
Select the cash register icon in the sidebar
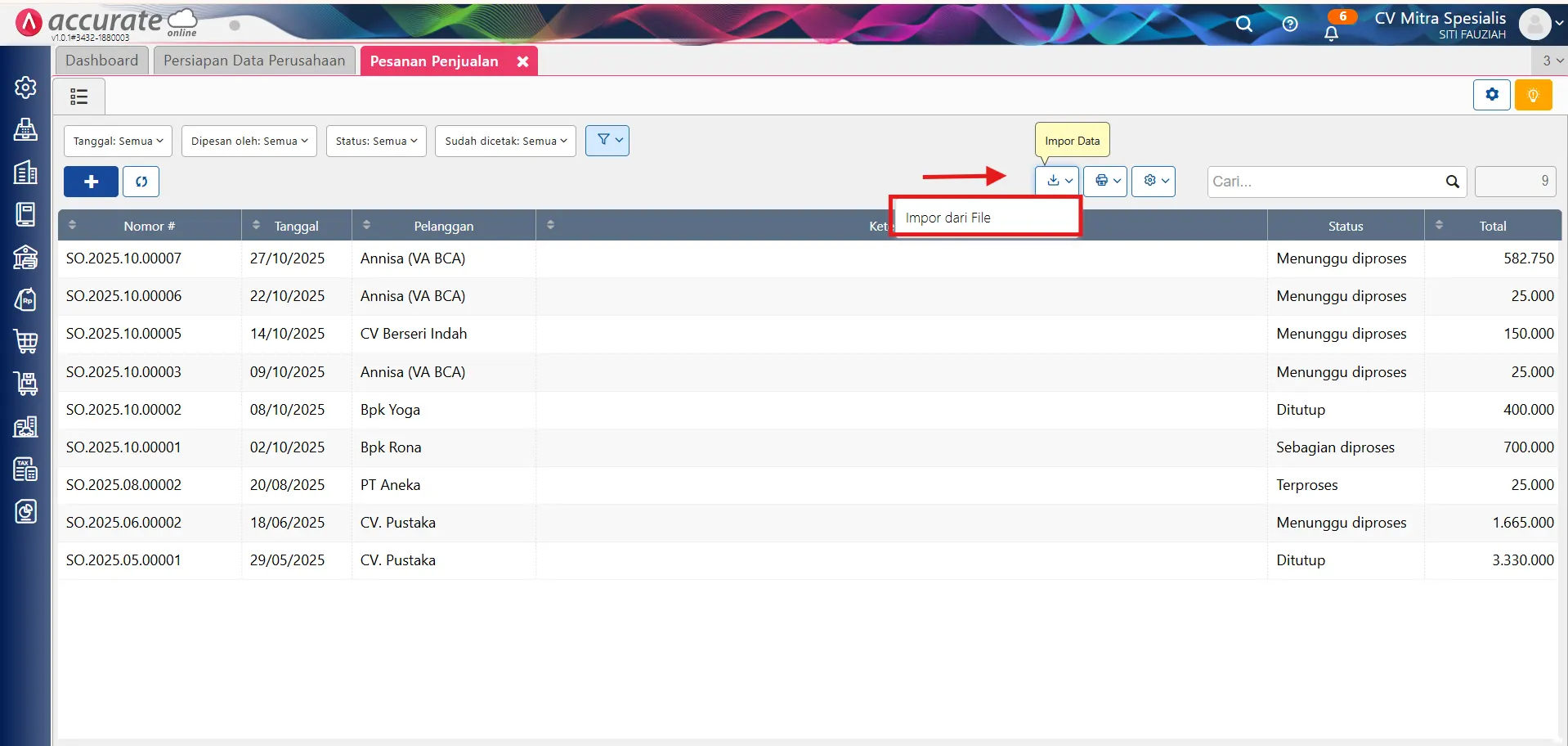(x=26, y=129)
